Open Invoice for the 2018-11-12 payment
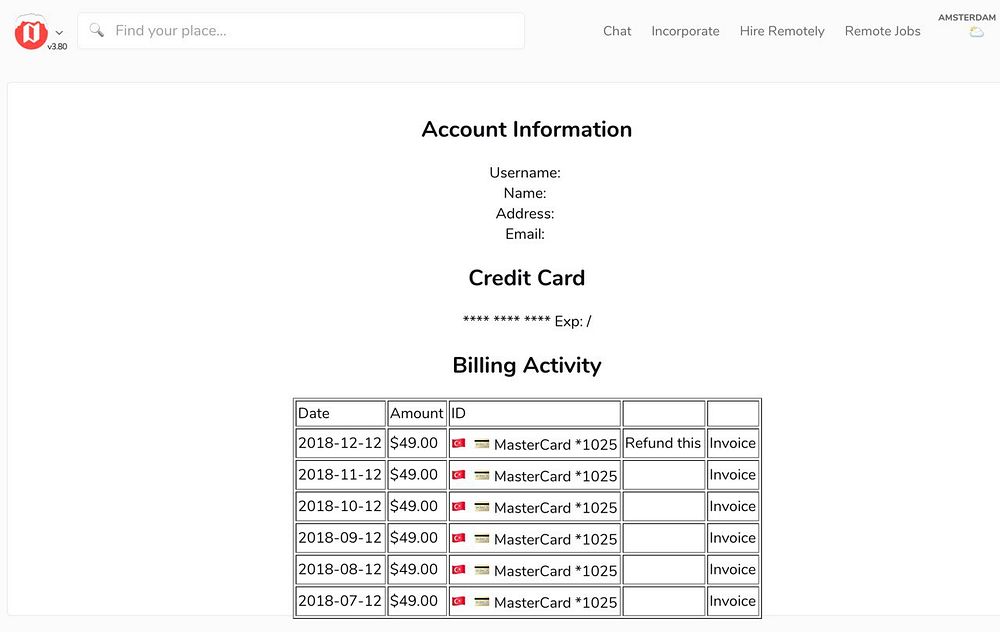Image resolution: width=1000 pixels, height=632 pixels. [732, 475]
